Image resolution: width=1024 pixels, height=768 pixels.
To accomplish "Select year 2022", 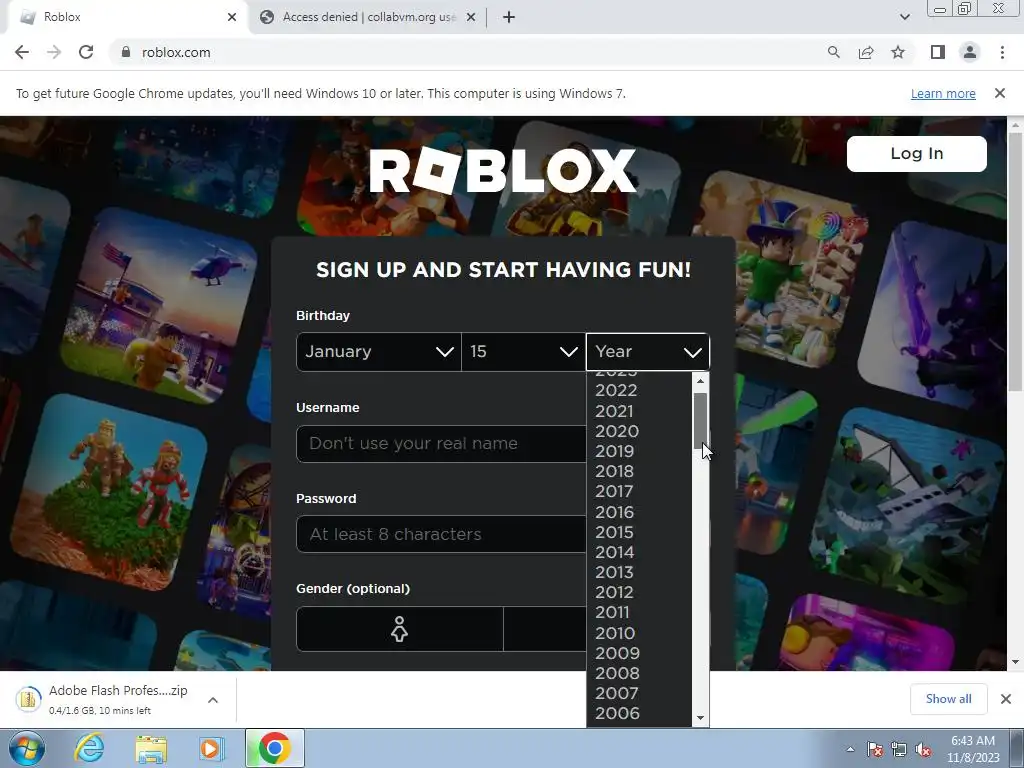I will click(616, 391).
